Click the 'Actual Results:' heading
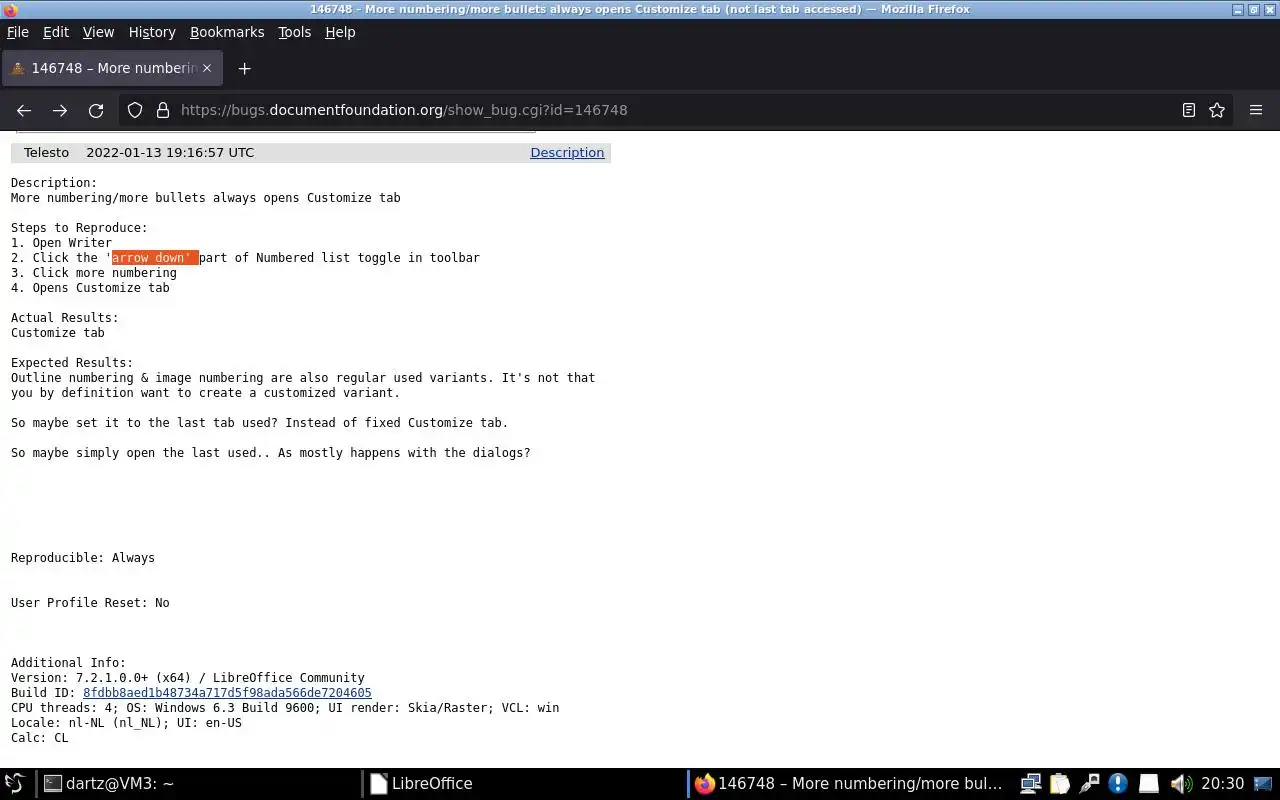Viewport: 1280px width, 800px height. point(65,318)
